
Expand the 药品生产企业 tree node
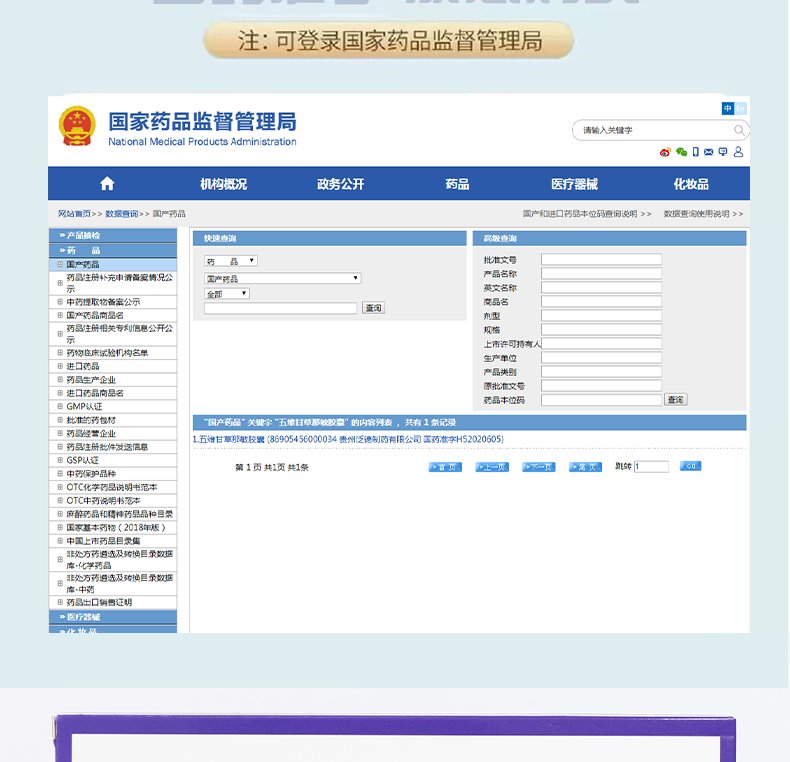(x=59, y=379)
